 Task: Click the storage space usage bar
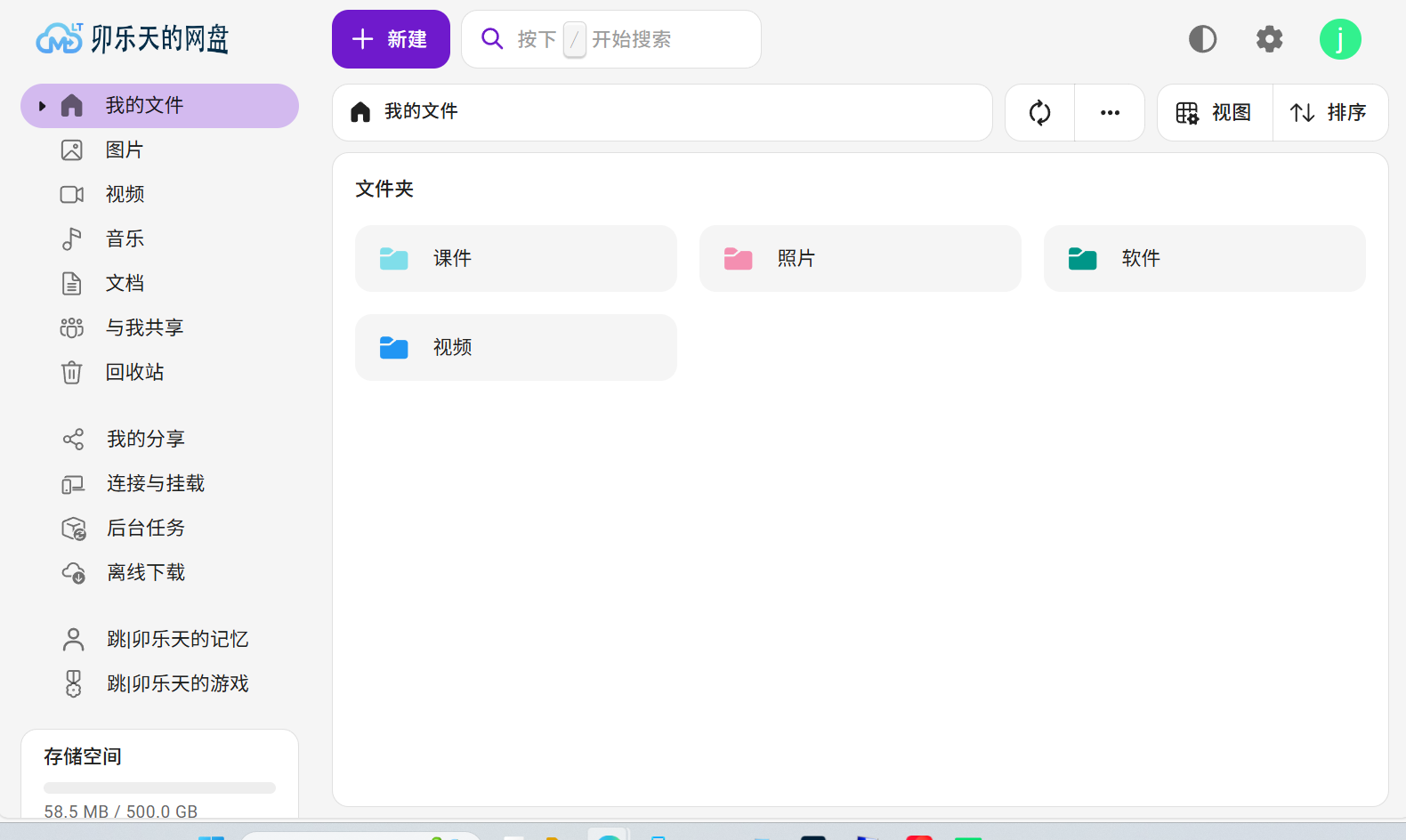(159, 787)
